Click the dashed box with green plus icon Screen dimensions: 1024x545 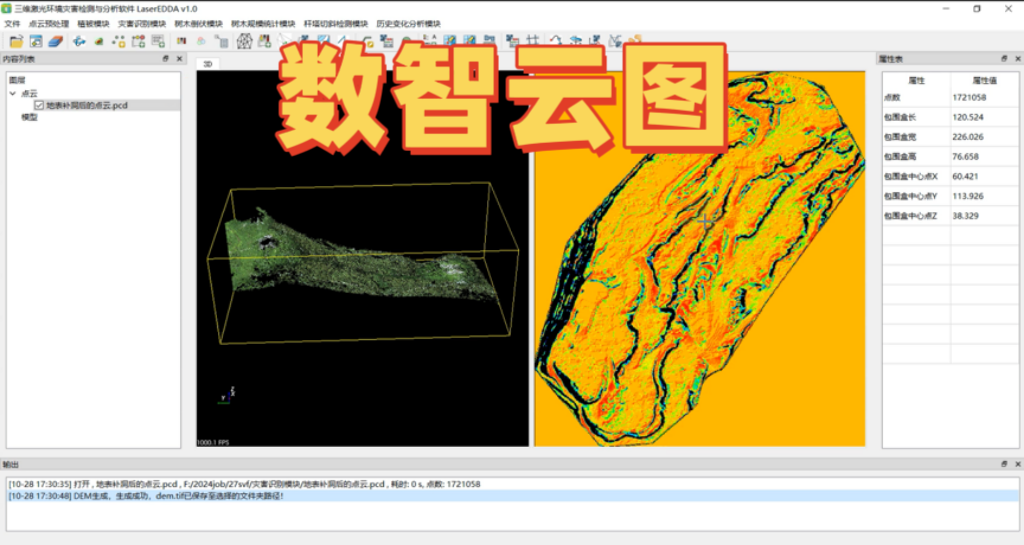pyautogui.click(x=138, y=41)
